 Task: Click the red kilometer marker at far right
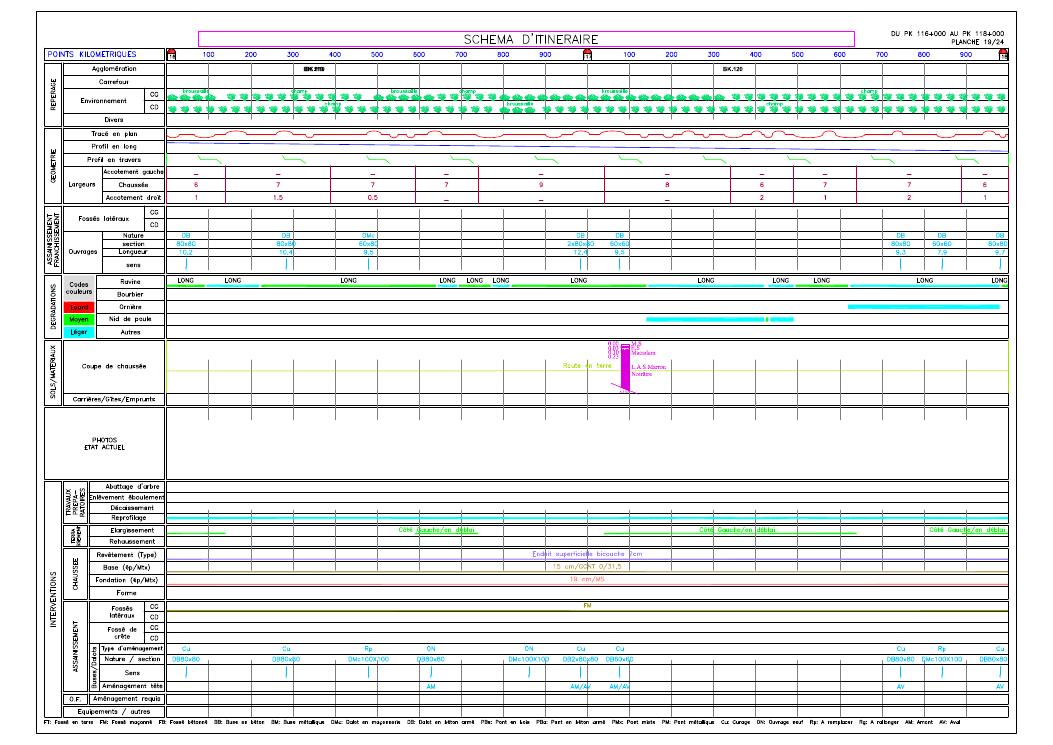pos(1004,55)
